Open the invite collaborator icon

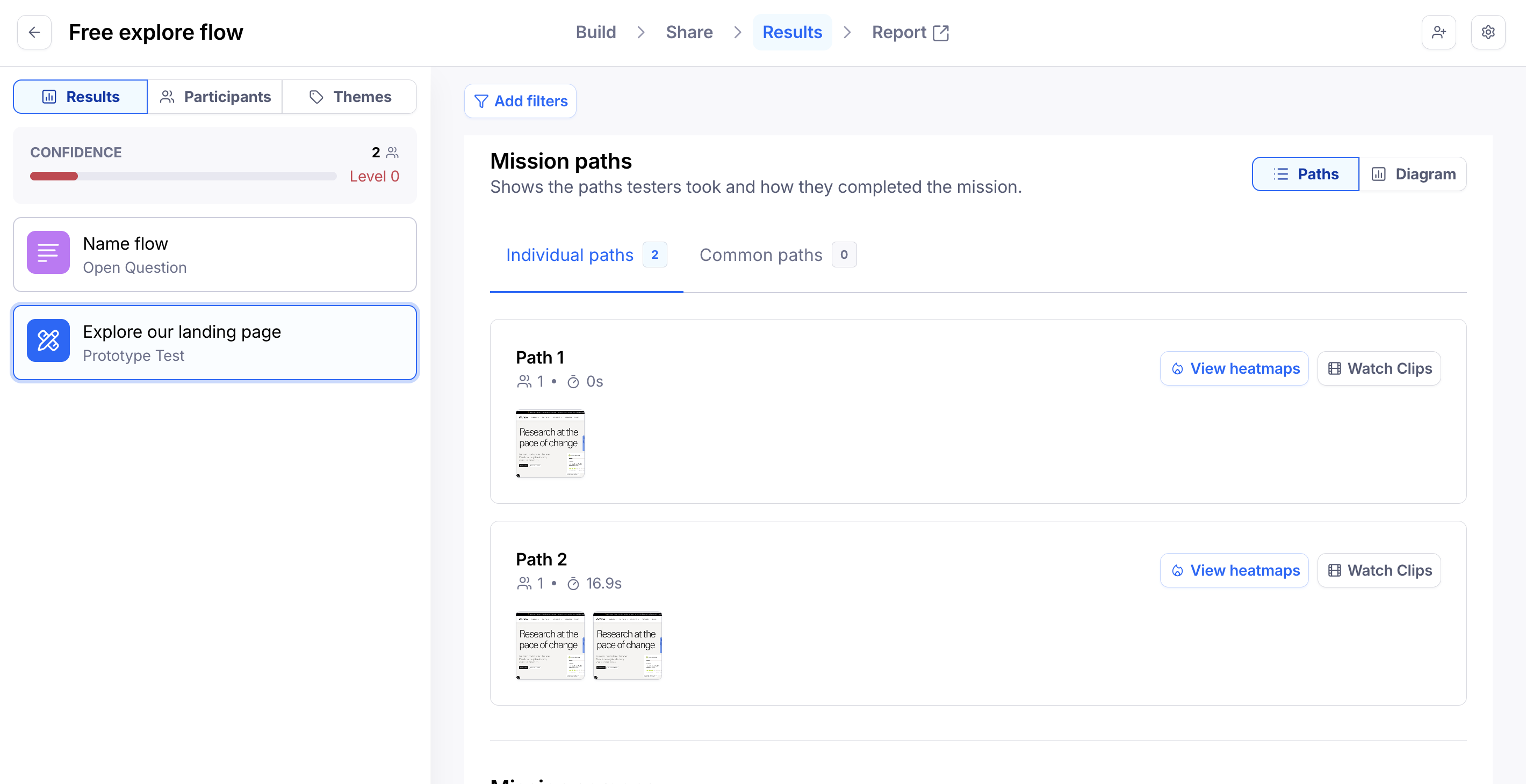point(1438,32)
